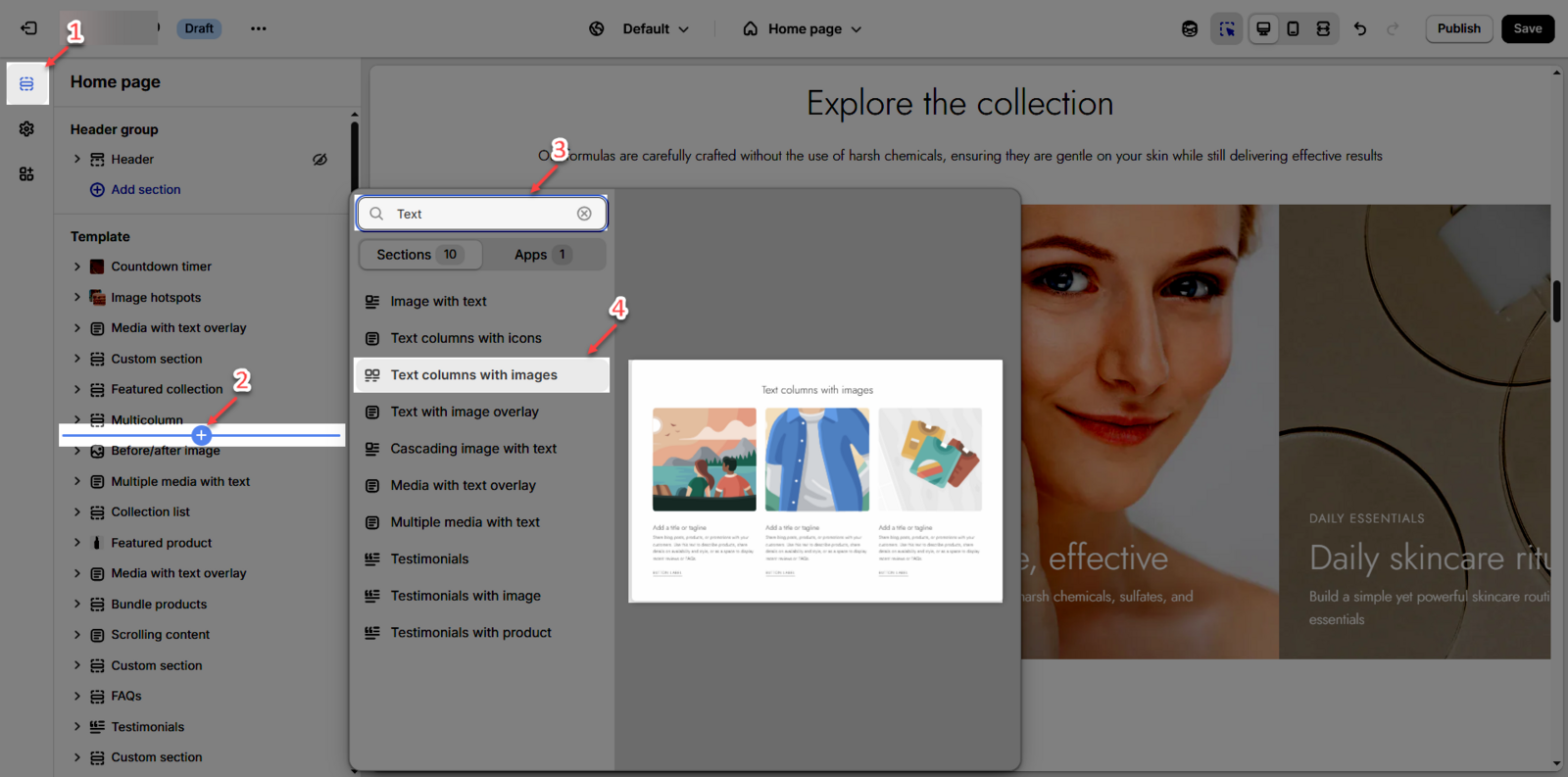Toggle the inspector selection tool icon
Viewport: 1568px width, 777px height.
pyautogui.click(x=1226, y=28)
